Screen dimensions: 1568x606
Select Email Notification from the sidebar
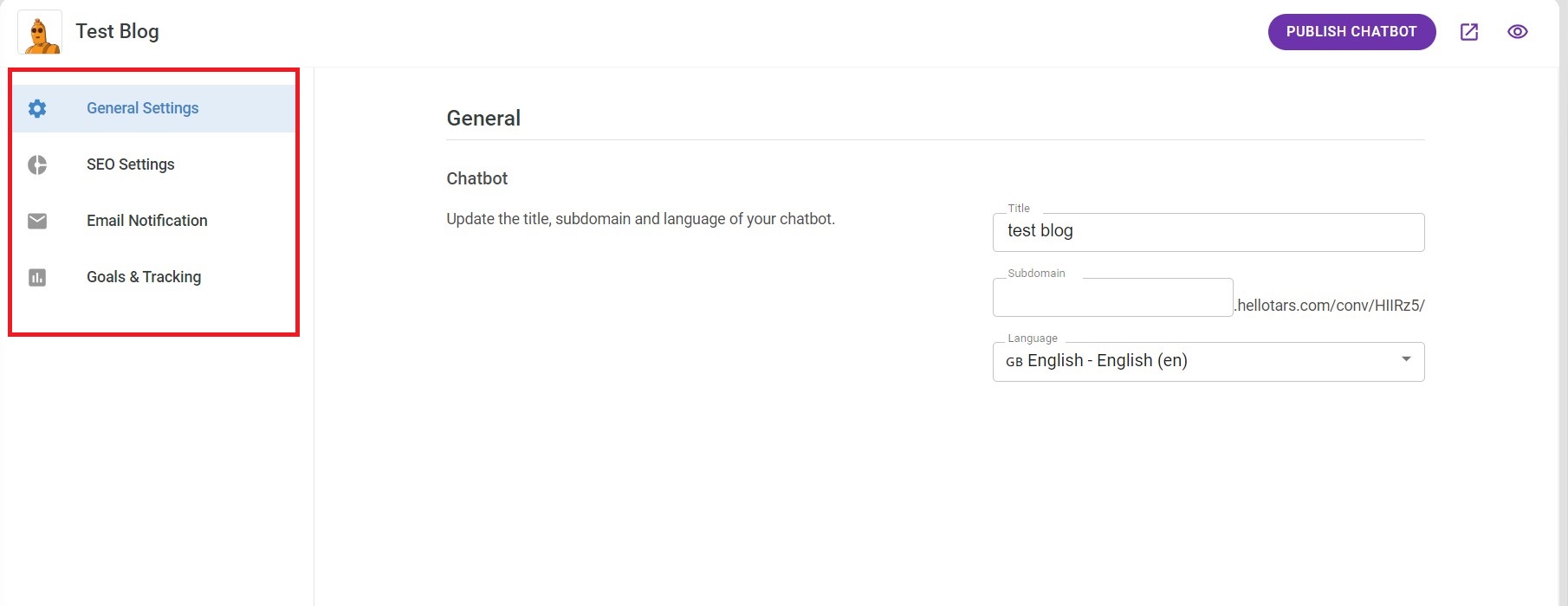pyautogui.click(x=146, y=221)
